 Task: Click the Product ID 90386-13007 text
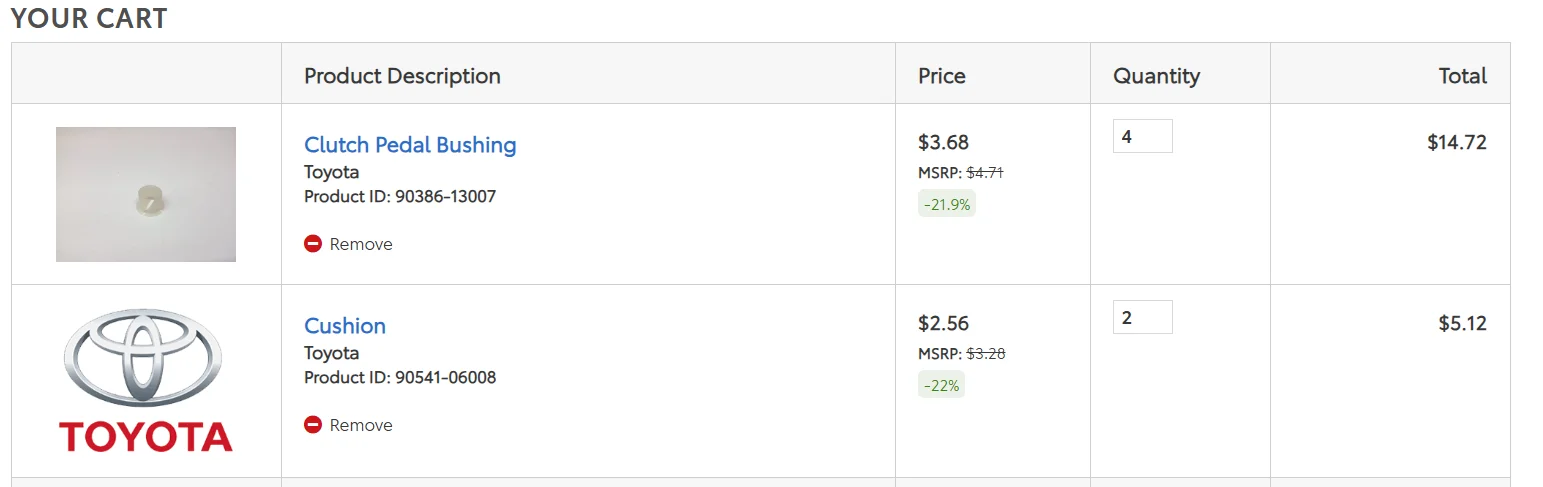click(400, 196)
